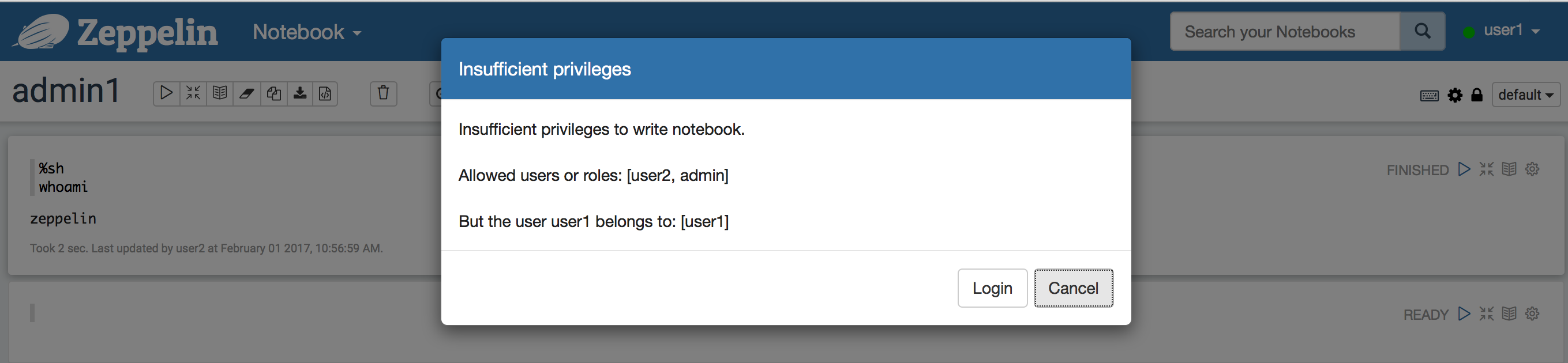Toggle the notebook permissions lock icon
The height and width of the screenshot is (363, 1568).
pyautogui.click(x=1477, y=96)
